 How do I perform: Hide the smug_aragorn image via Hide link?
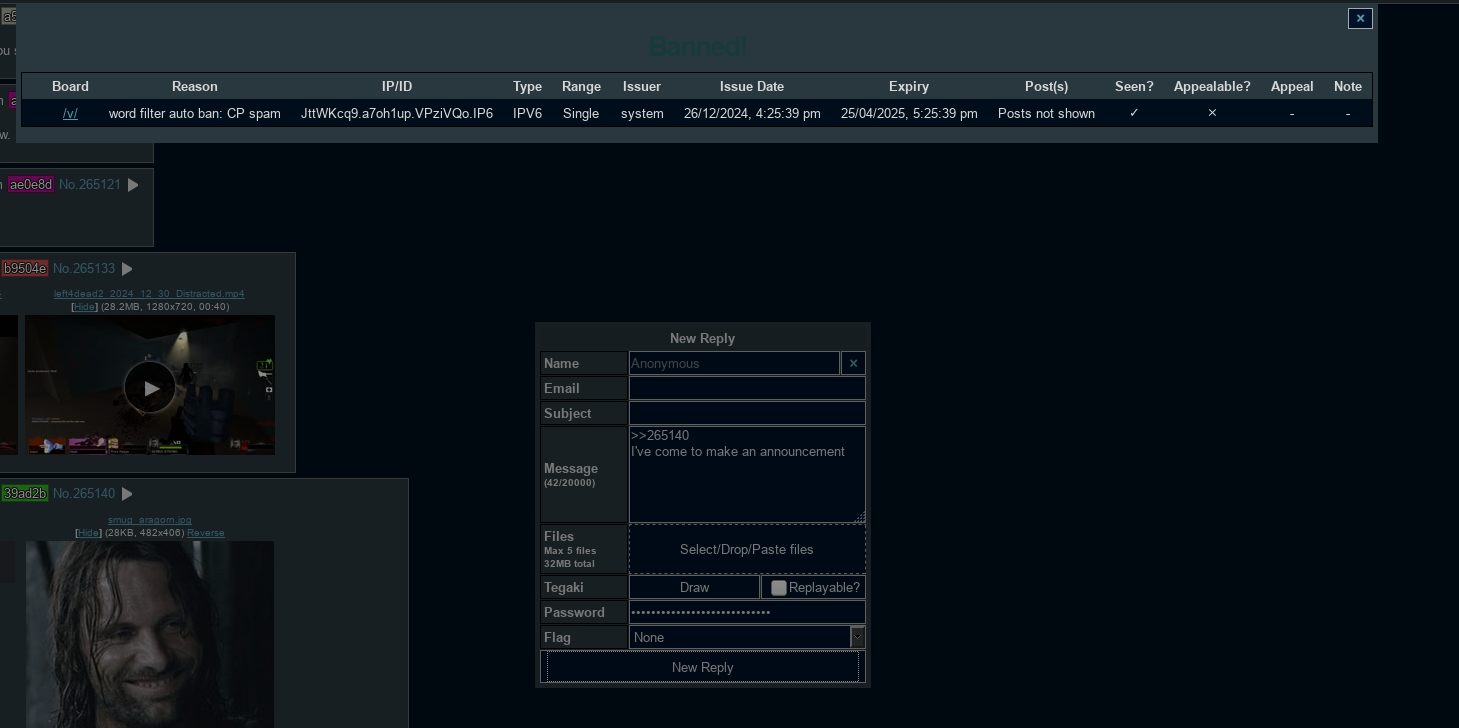tap(89, 533)
